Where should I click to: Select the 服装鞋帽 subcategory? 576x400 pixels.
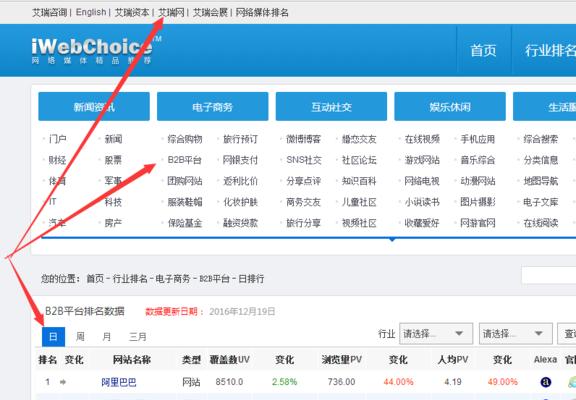click(x=185, y=202)
